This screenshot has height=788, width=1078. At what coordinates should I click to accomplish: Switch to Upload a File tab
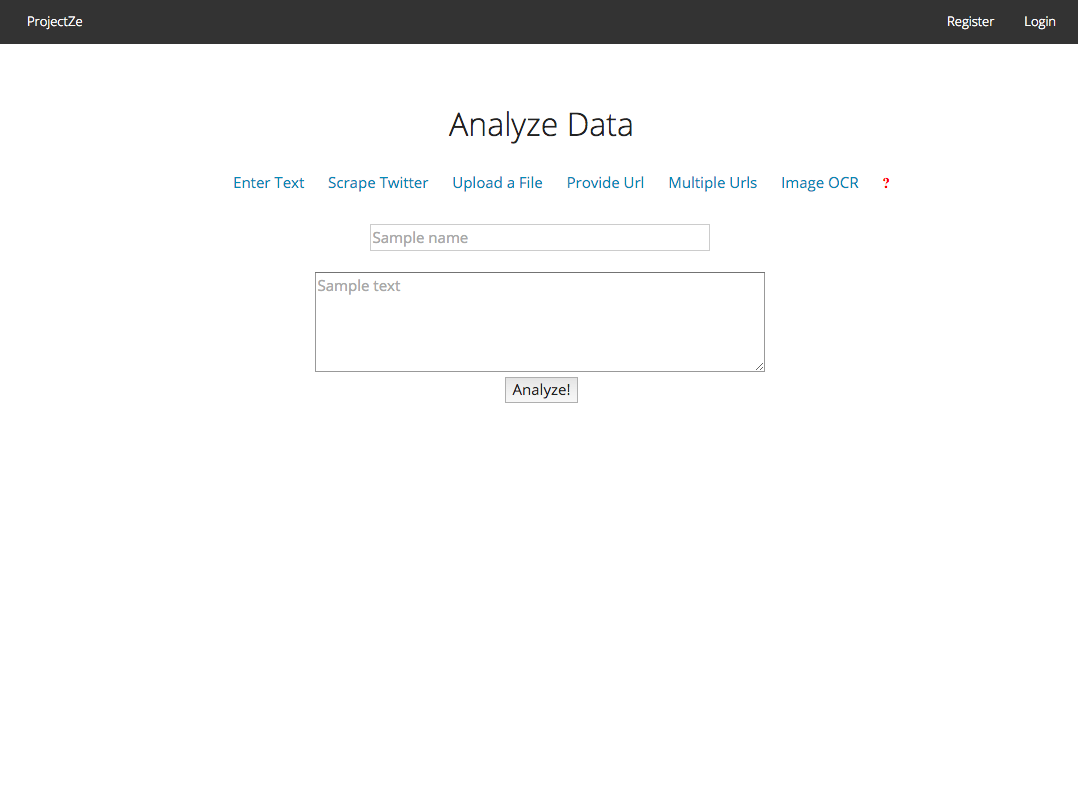(x=497, y=183)
